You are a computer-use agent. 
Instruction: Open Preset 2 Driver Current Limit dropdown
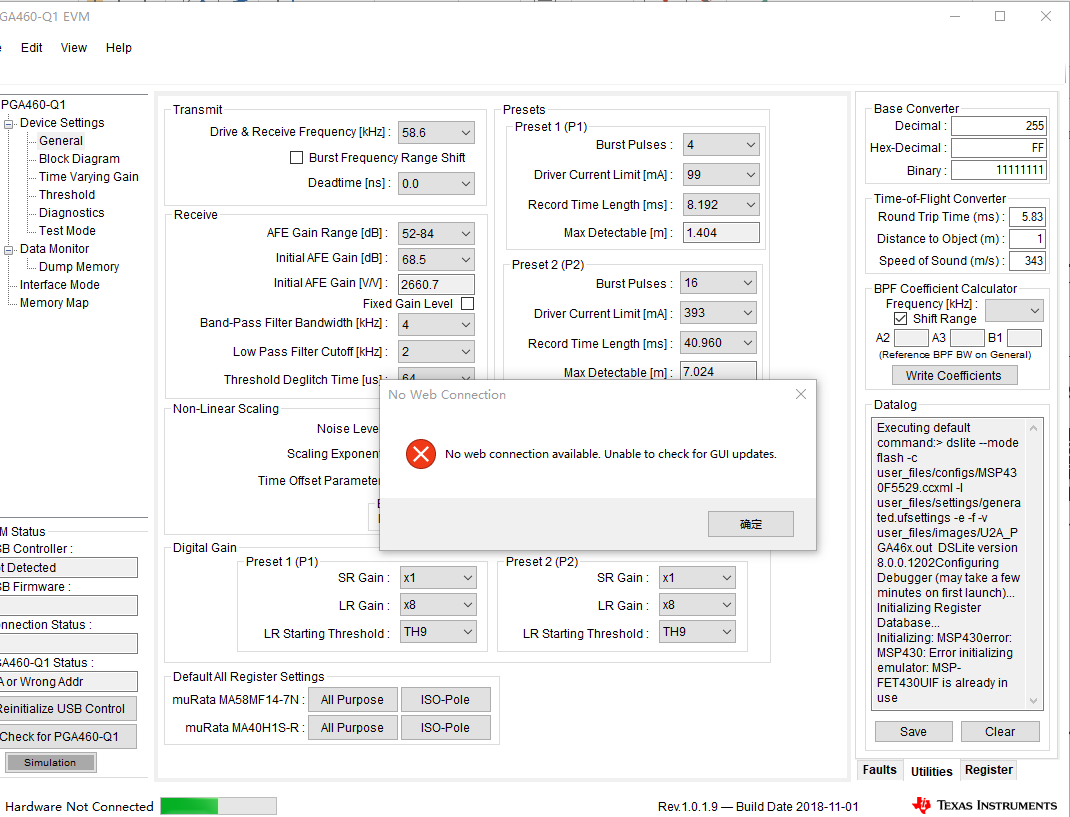(719, 313)
